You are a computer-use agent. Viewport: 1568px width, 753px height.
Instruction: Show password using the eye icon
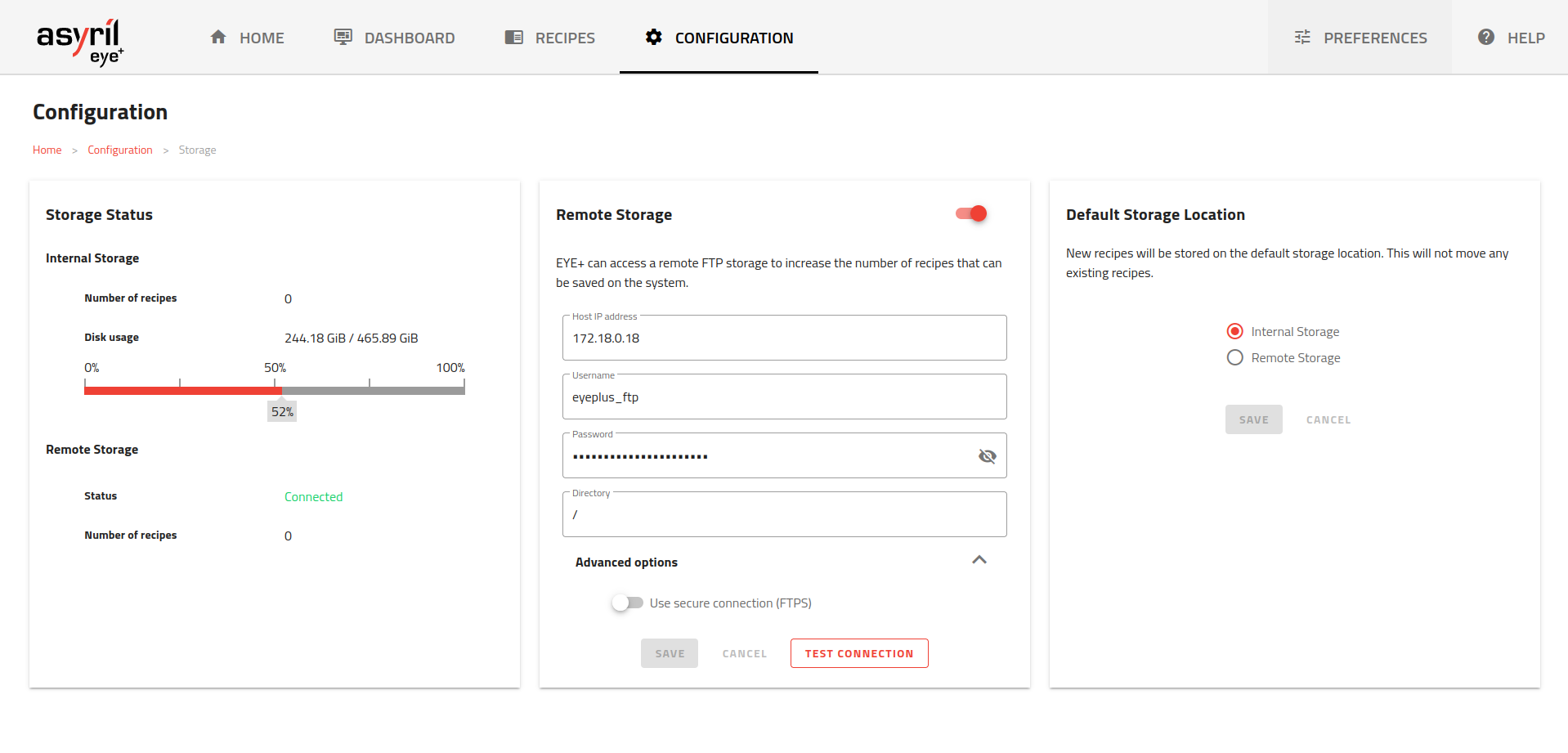point(987,456)
